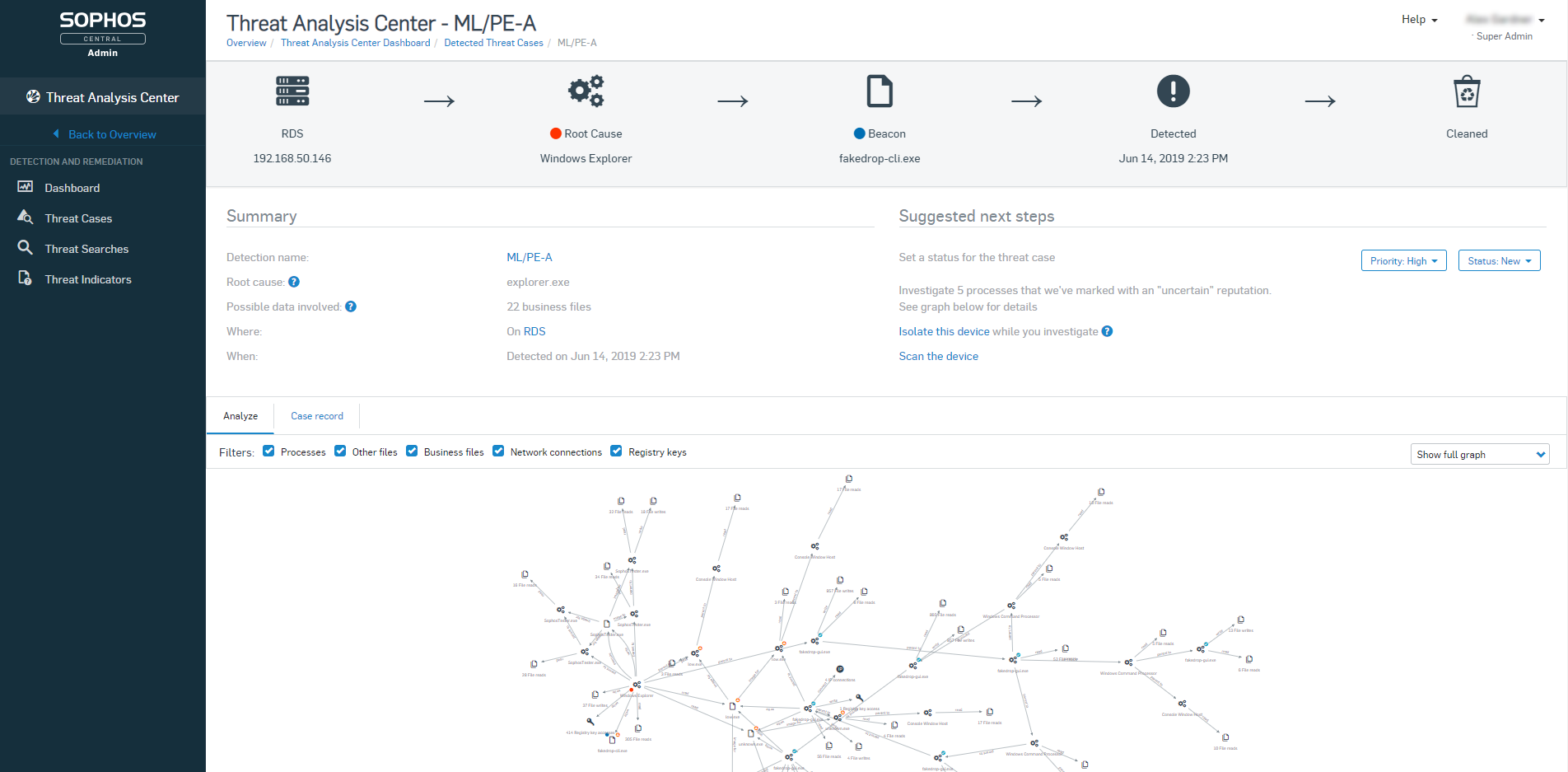Click the Cleaned recycle bin icon
The image size is (1568, 772).
tap(1467, 91)
